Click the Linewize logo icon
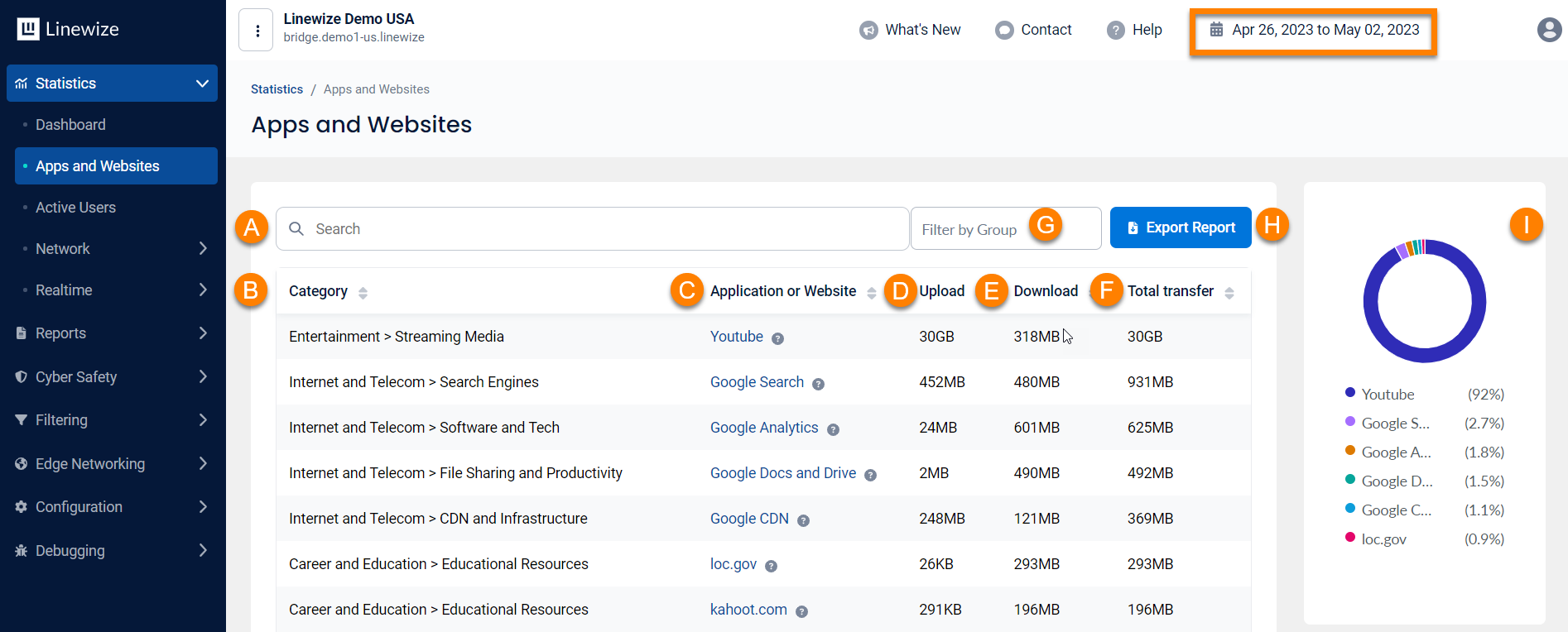 click(x=28, y=29)
